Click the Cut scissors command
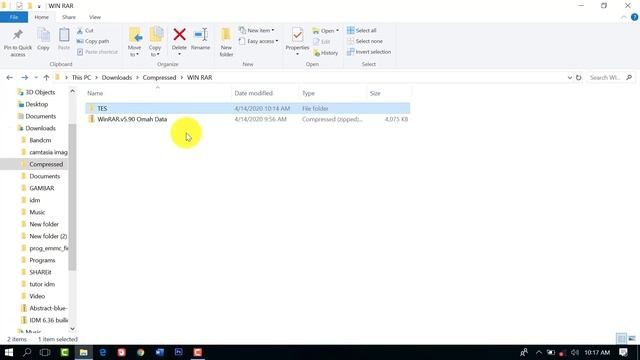This screenshot has height=360, width=640. 85,31
